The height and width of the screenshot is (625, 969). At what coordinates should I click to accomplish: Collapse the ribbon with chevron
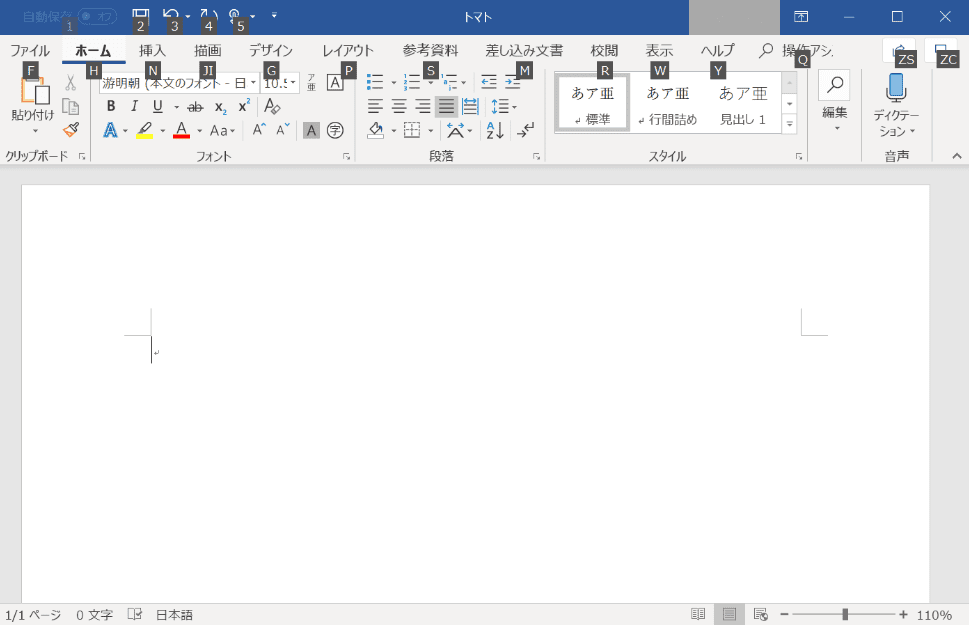pos(957,156)
